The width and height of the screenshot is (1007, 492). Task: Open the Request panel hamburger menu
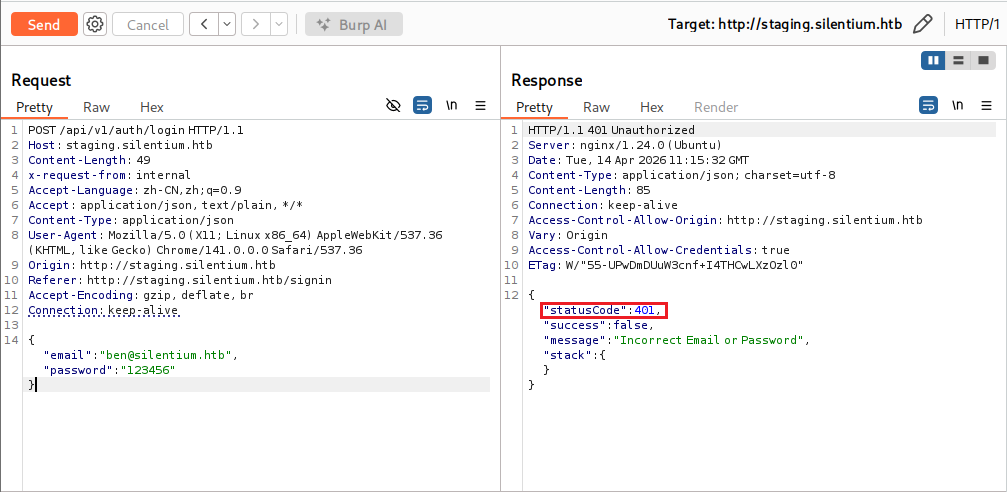click(480, 105)
